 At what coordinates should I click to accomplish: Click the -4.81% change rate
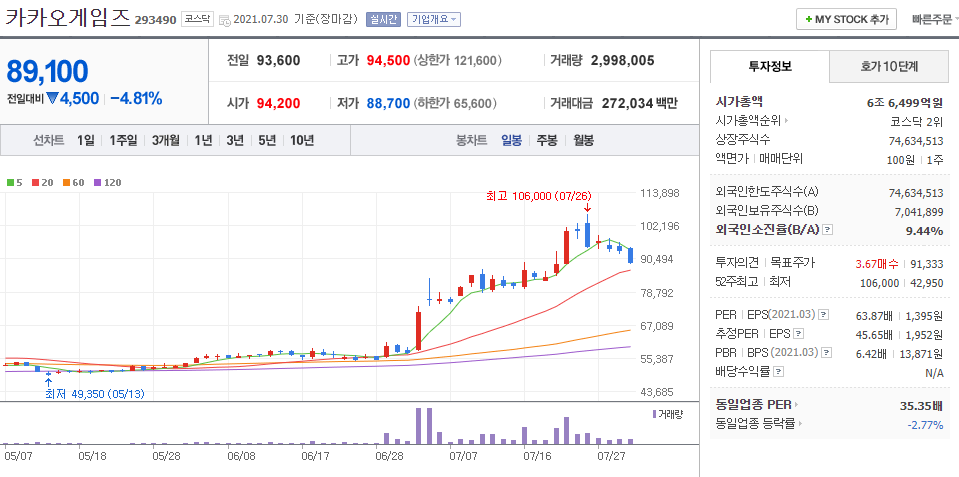136,98
